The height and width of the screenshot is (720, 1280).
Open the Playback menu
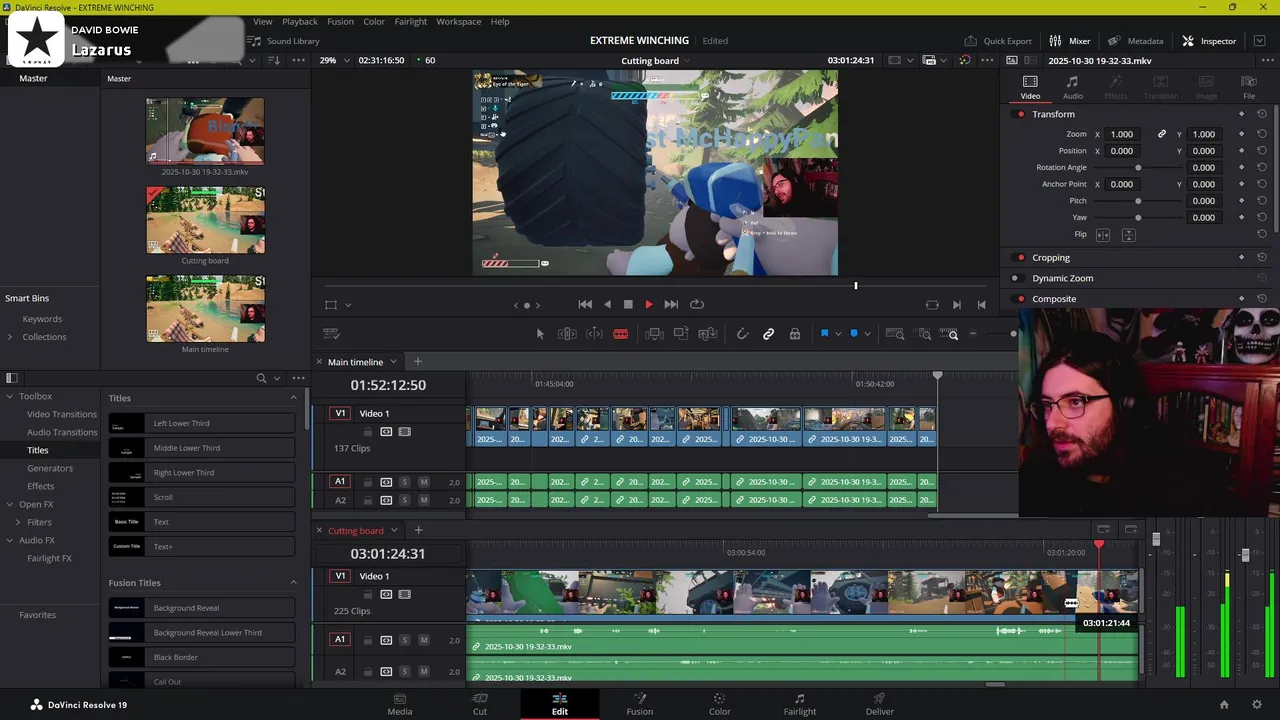point(300,21)
